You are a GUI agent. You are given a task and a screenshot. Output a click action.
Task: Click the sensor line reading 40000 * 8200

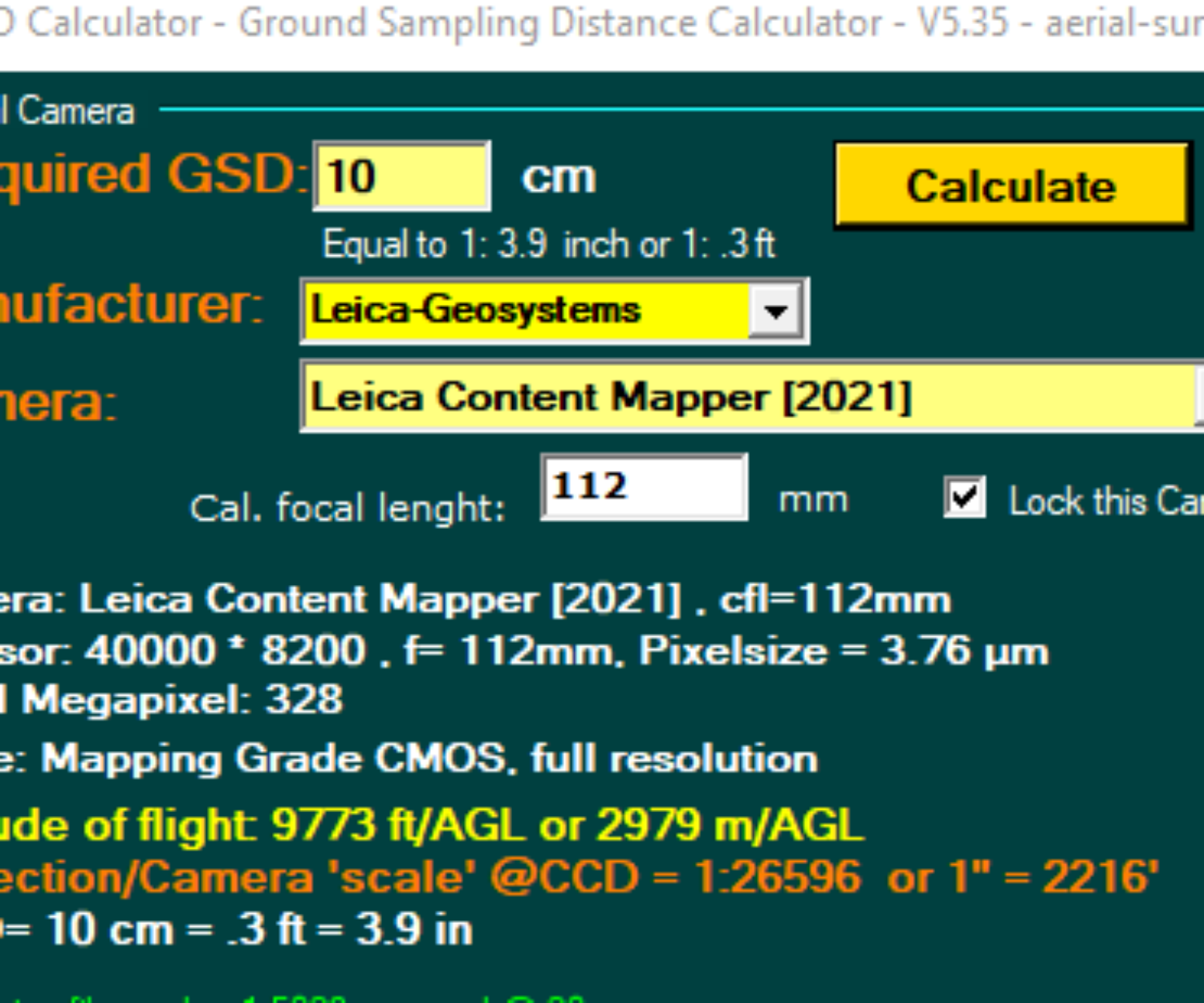click(x=522, y=651)
